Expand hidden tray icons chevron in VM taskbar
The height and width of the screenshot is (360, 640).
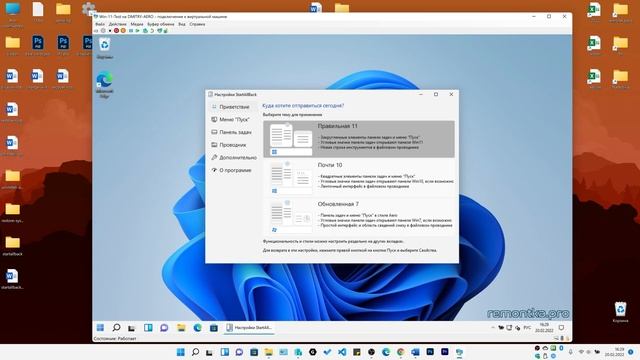[x=493, y=327]
